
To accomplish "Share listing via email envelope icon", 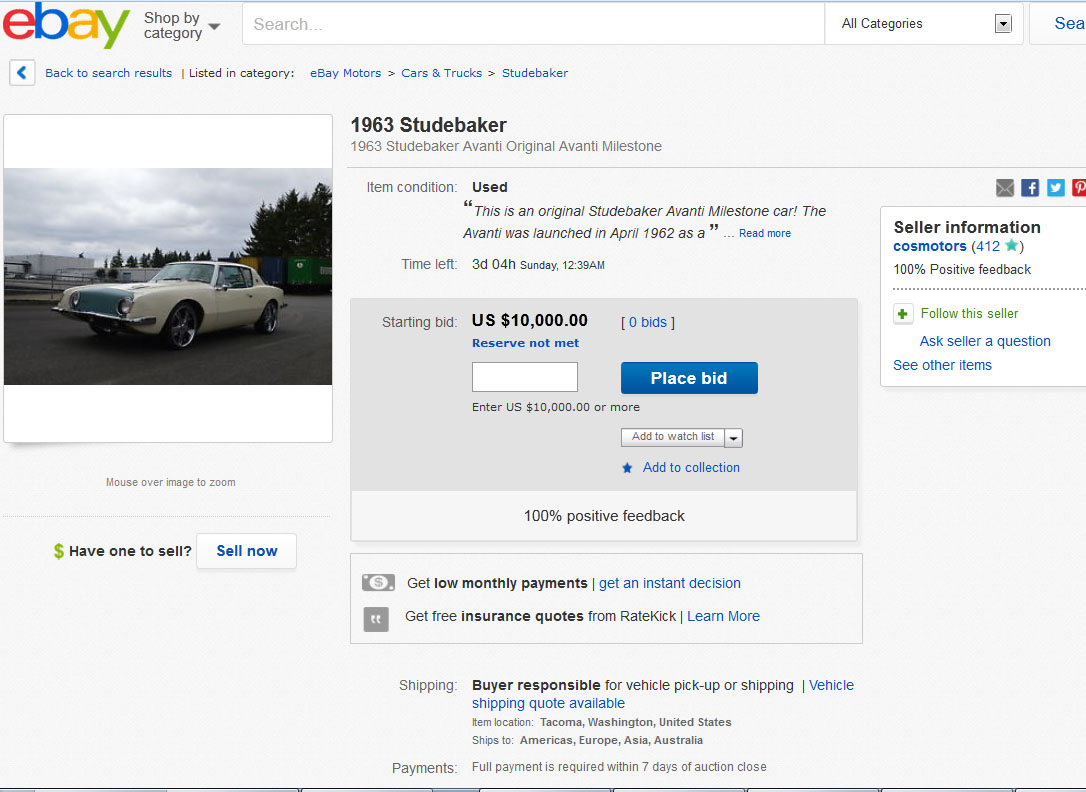I will [x=1005, y=188].
